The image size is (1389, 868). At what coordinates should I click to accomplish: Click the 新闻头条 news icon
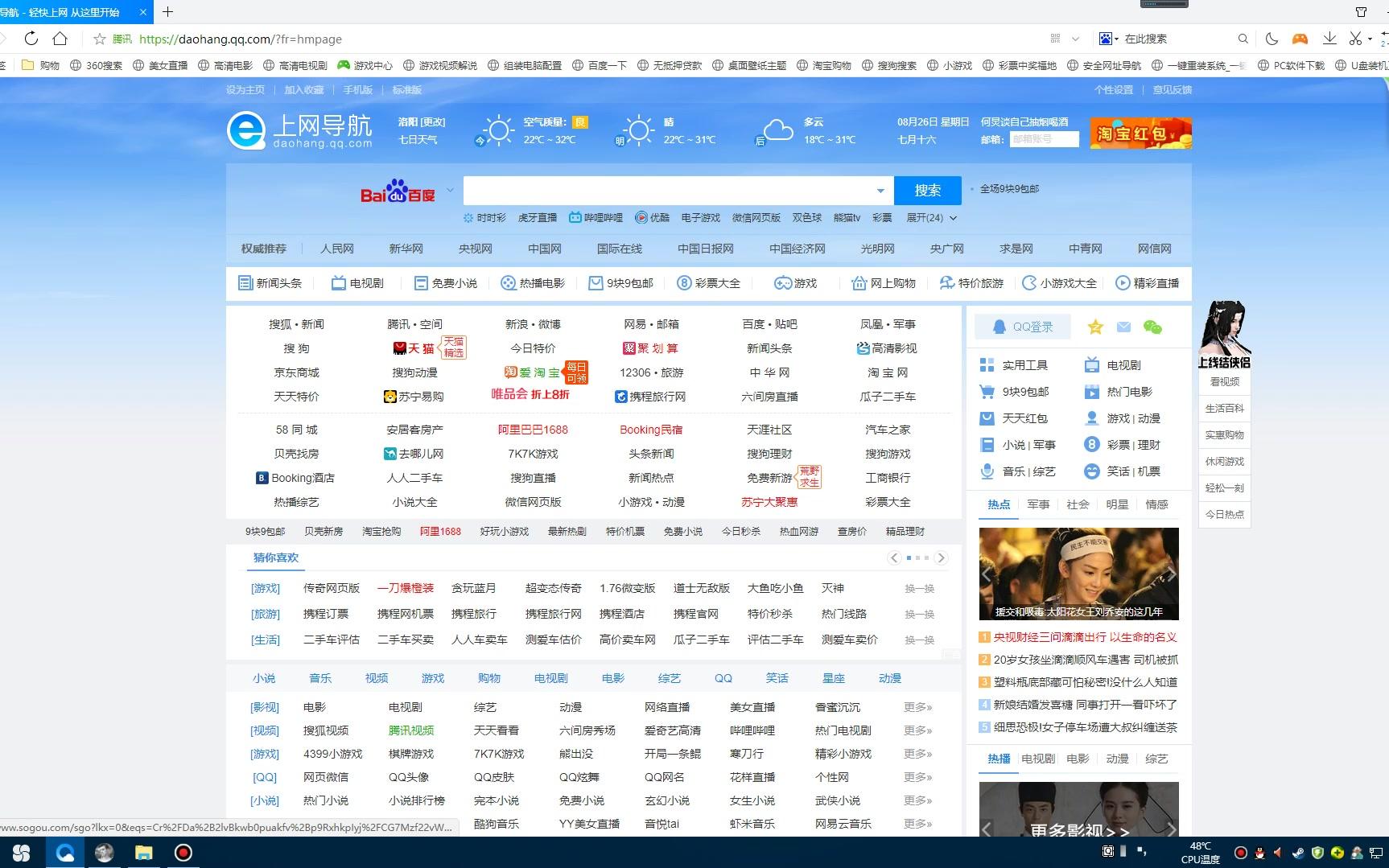(245, 283)
